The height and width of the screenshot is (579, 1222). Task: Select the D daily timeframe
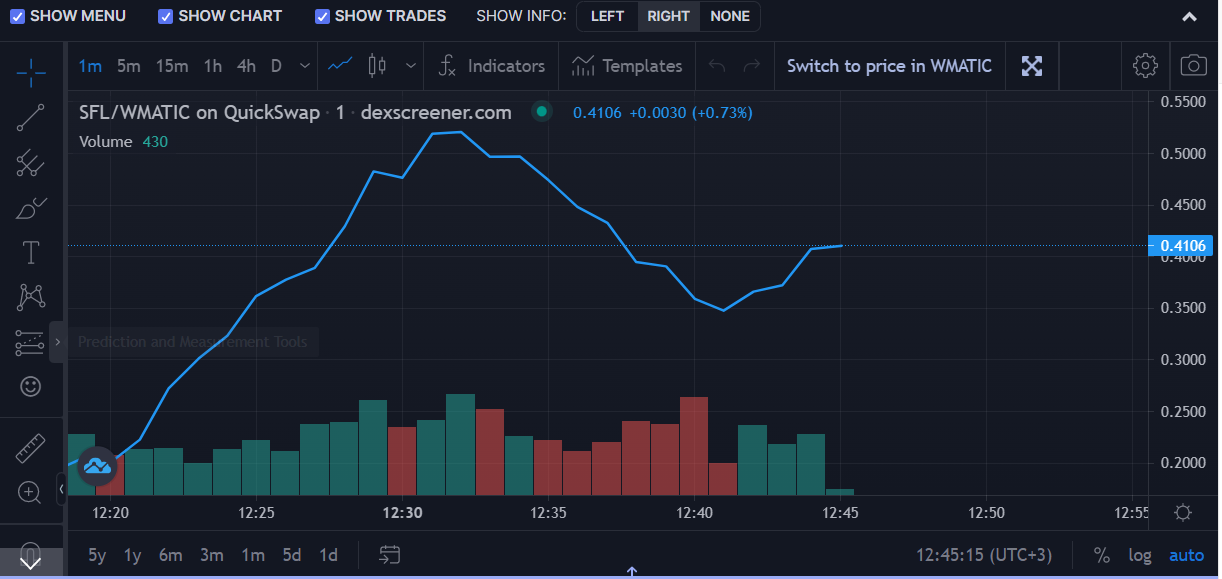(x=277, y=66)
